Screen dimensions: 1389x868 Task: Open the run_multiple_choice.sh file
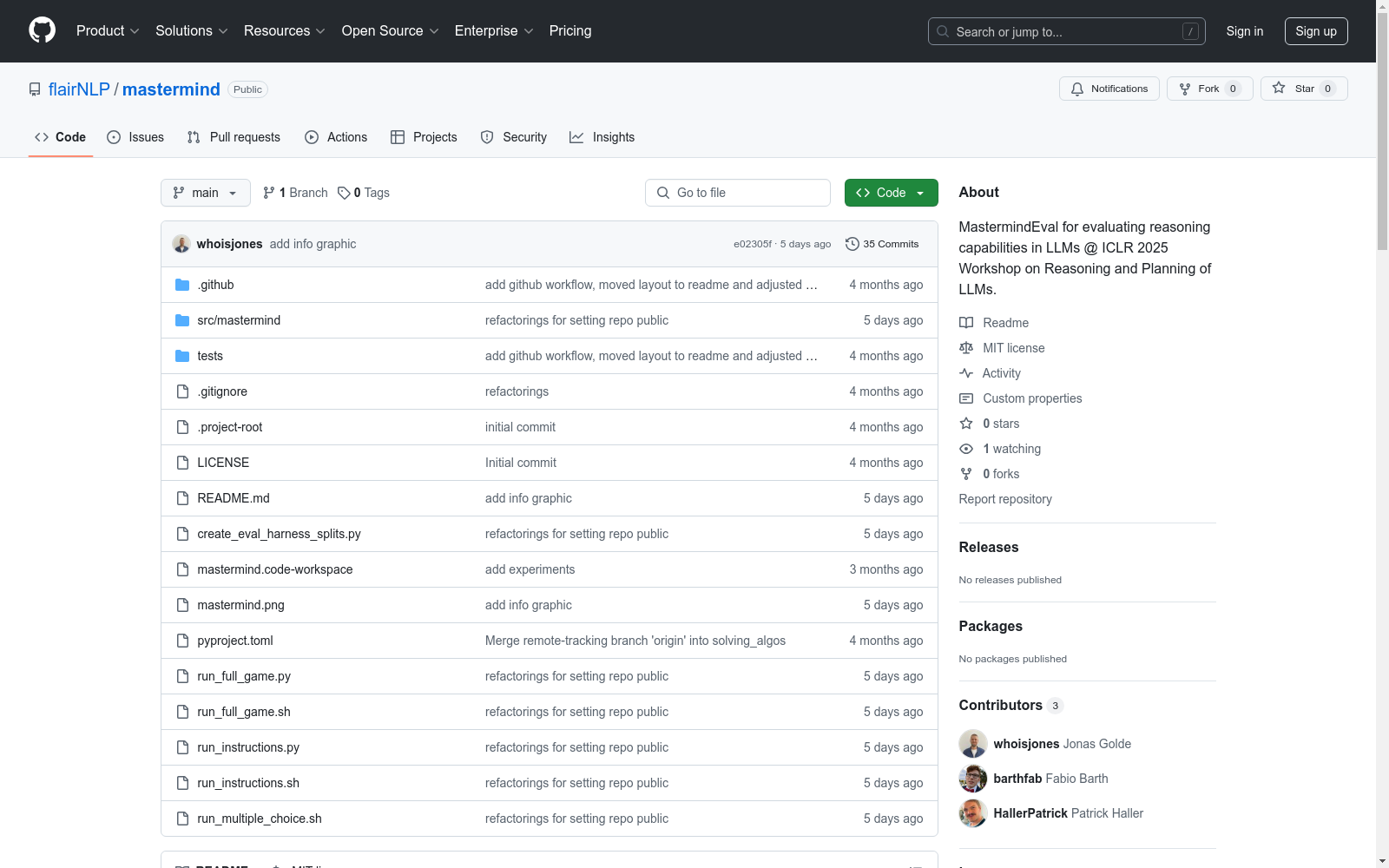(260, 819)
